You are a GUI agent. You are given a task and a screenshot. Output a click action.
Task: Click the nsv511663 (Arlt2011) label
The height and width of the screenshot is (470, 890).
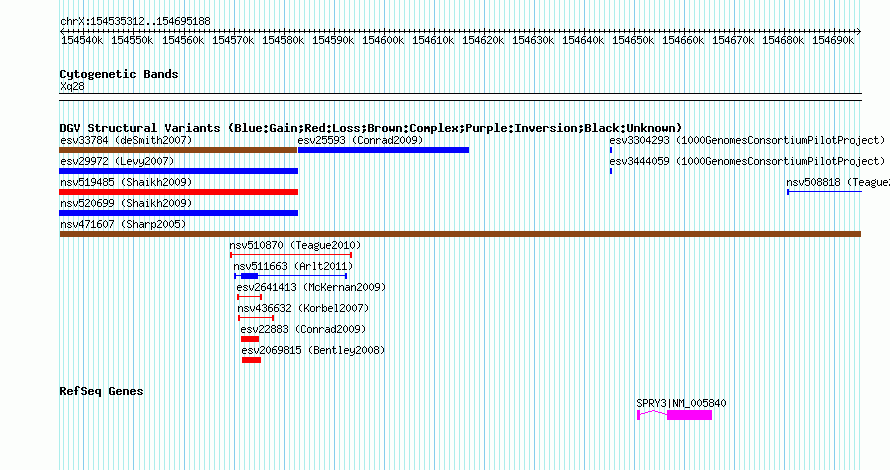[x=293, y=266]
